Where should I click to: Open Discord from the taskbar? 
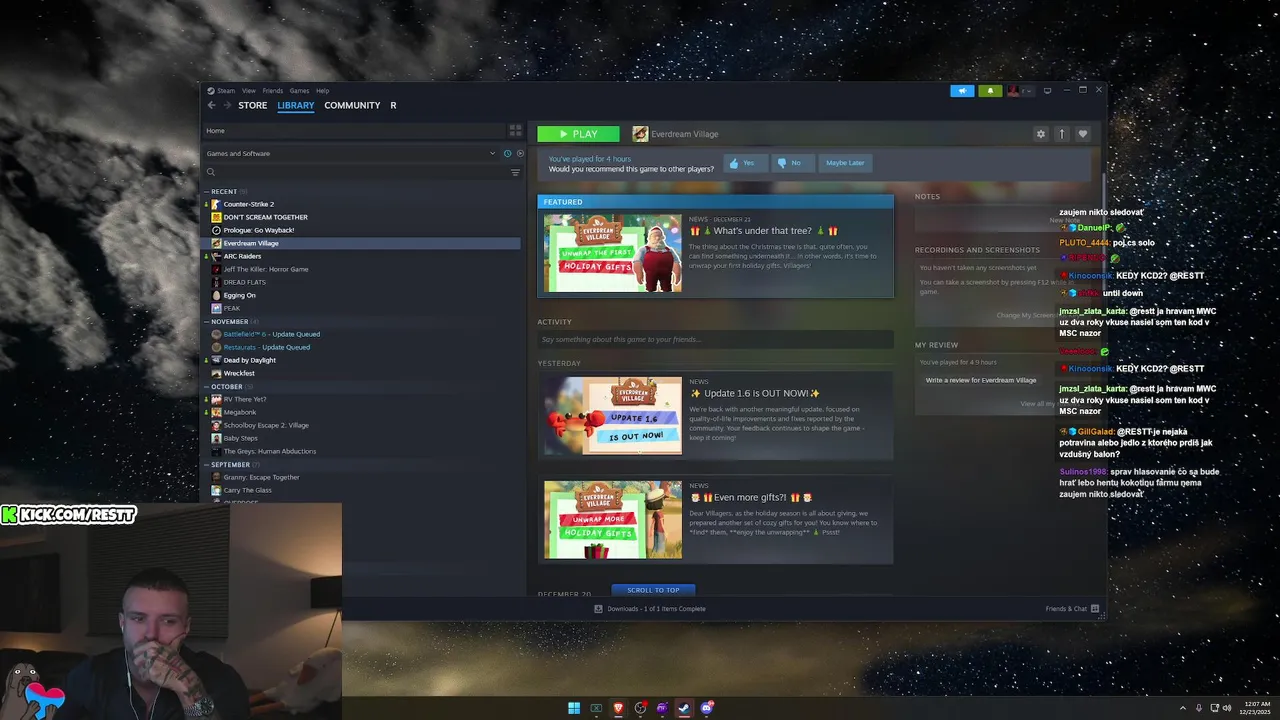[x=707, y=708]
